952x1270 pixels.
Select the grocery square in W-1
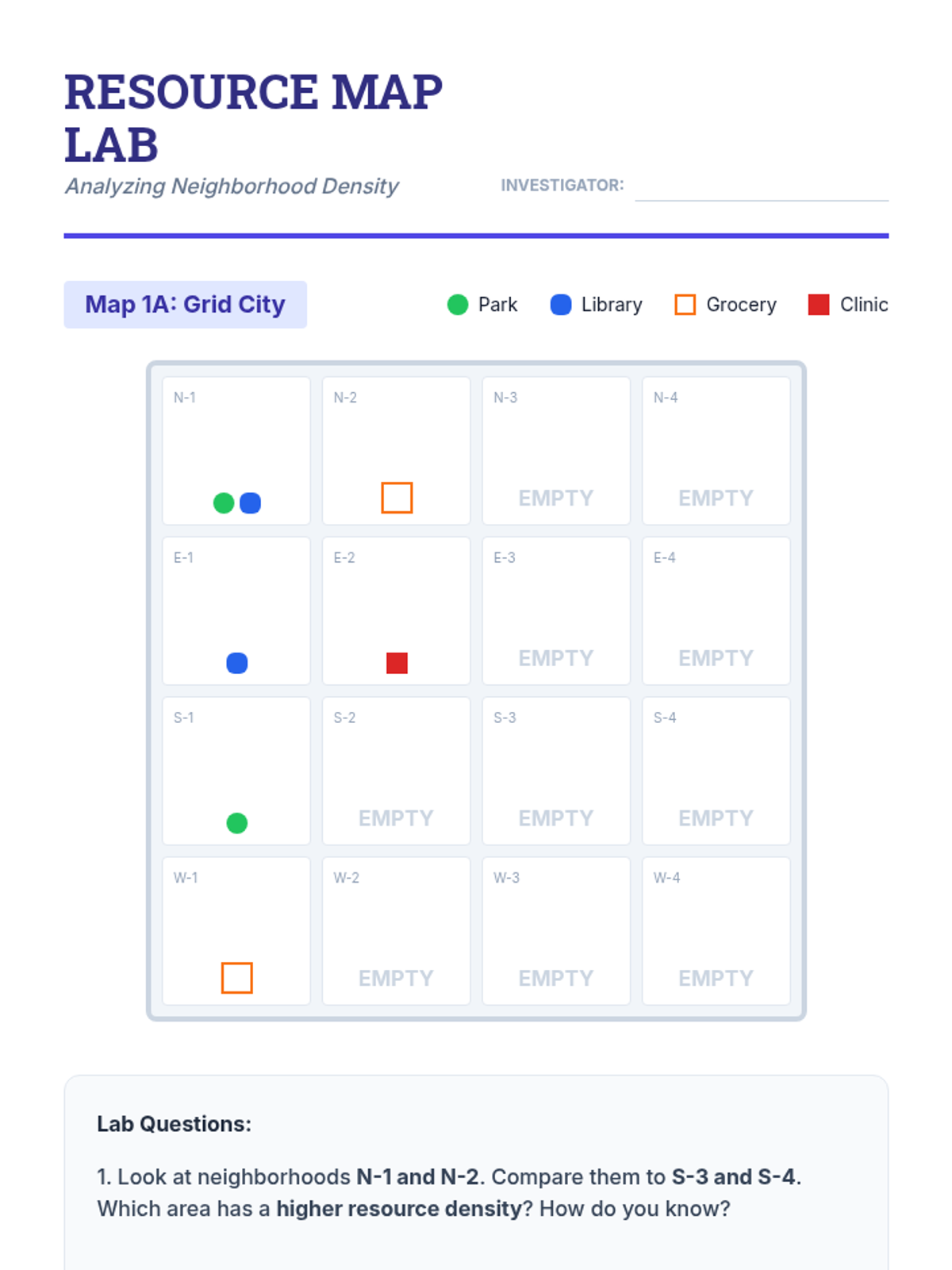tap(236, 978)
